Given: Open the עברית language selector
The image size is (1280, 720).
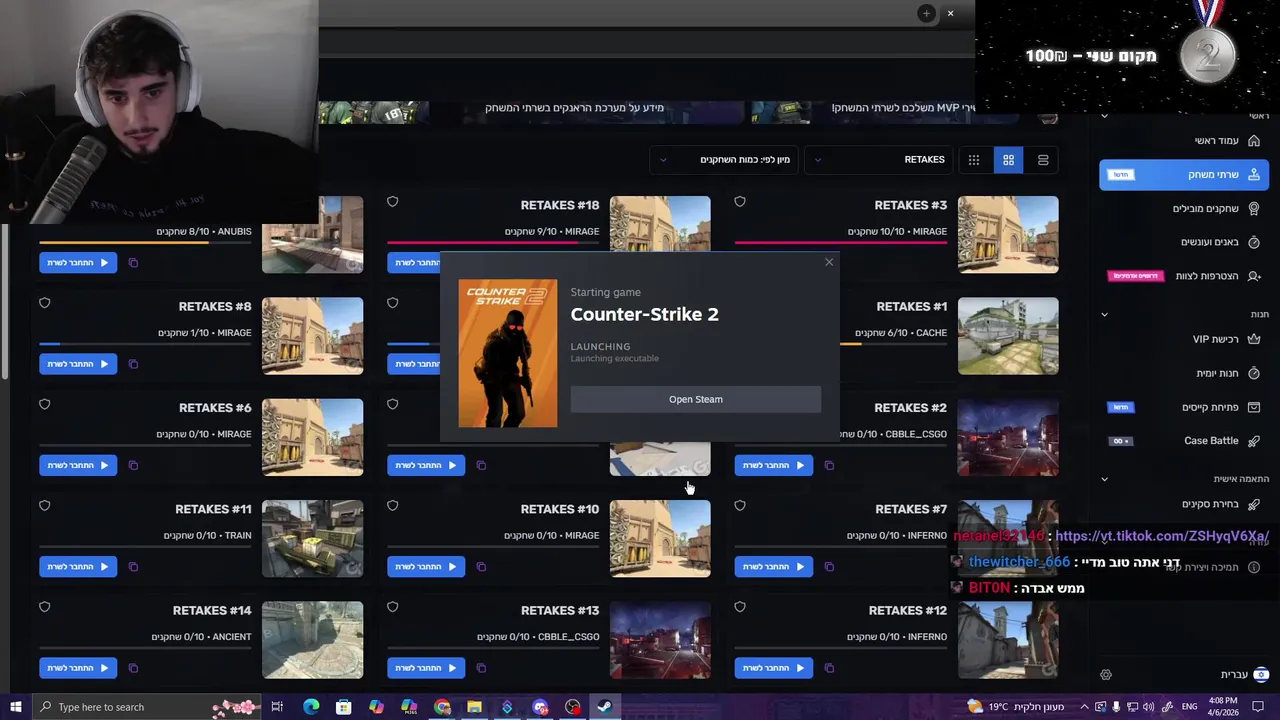Looking at the screenshot, I should click(1244, 675).
